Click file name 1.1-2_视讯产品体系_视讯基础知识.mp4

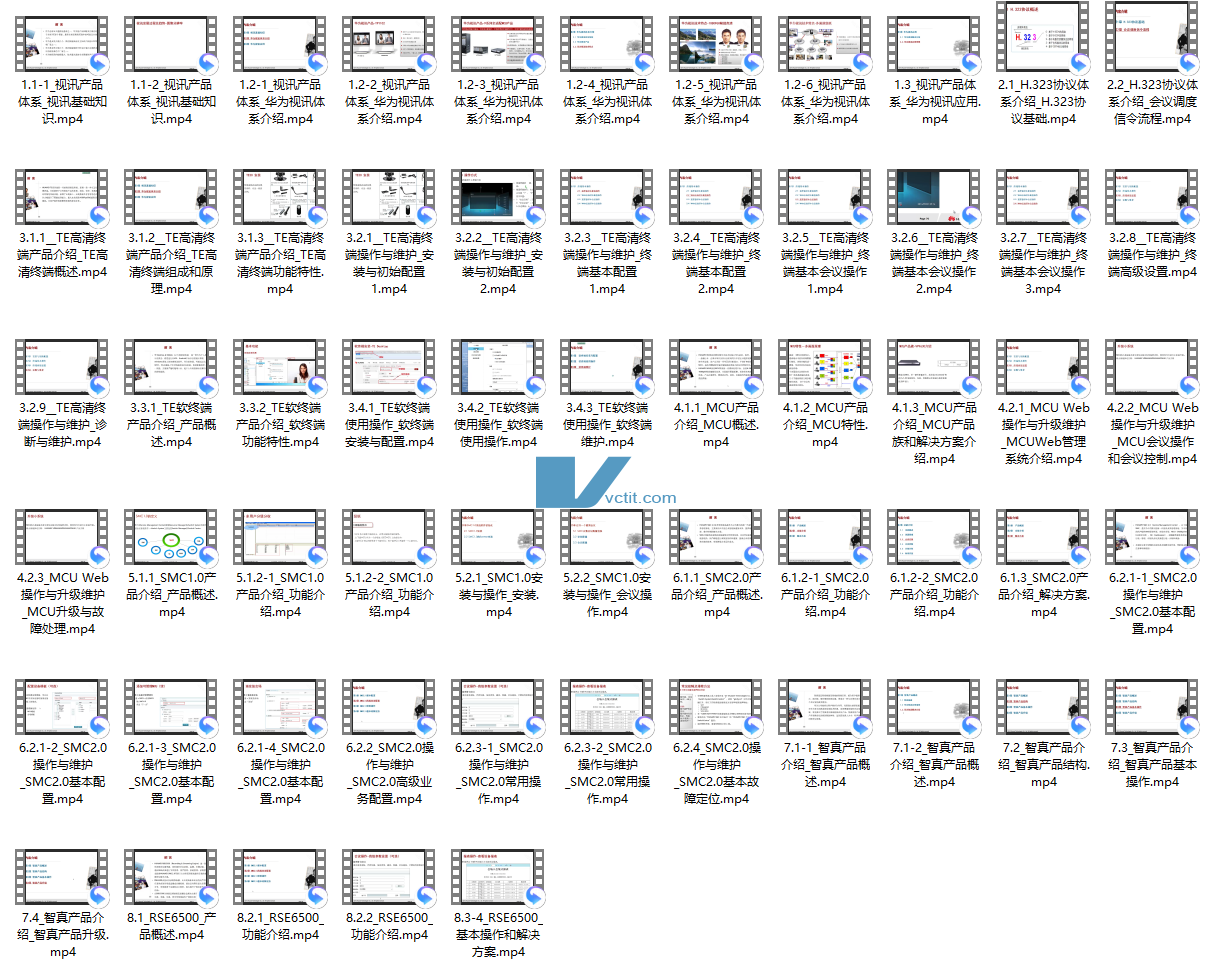tap(171, 102)
